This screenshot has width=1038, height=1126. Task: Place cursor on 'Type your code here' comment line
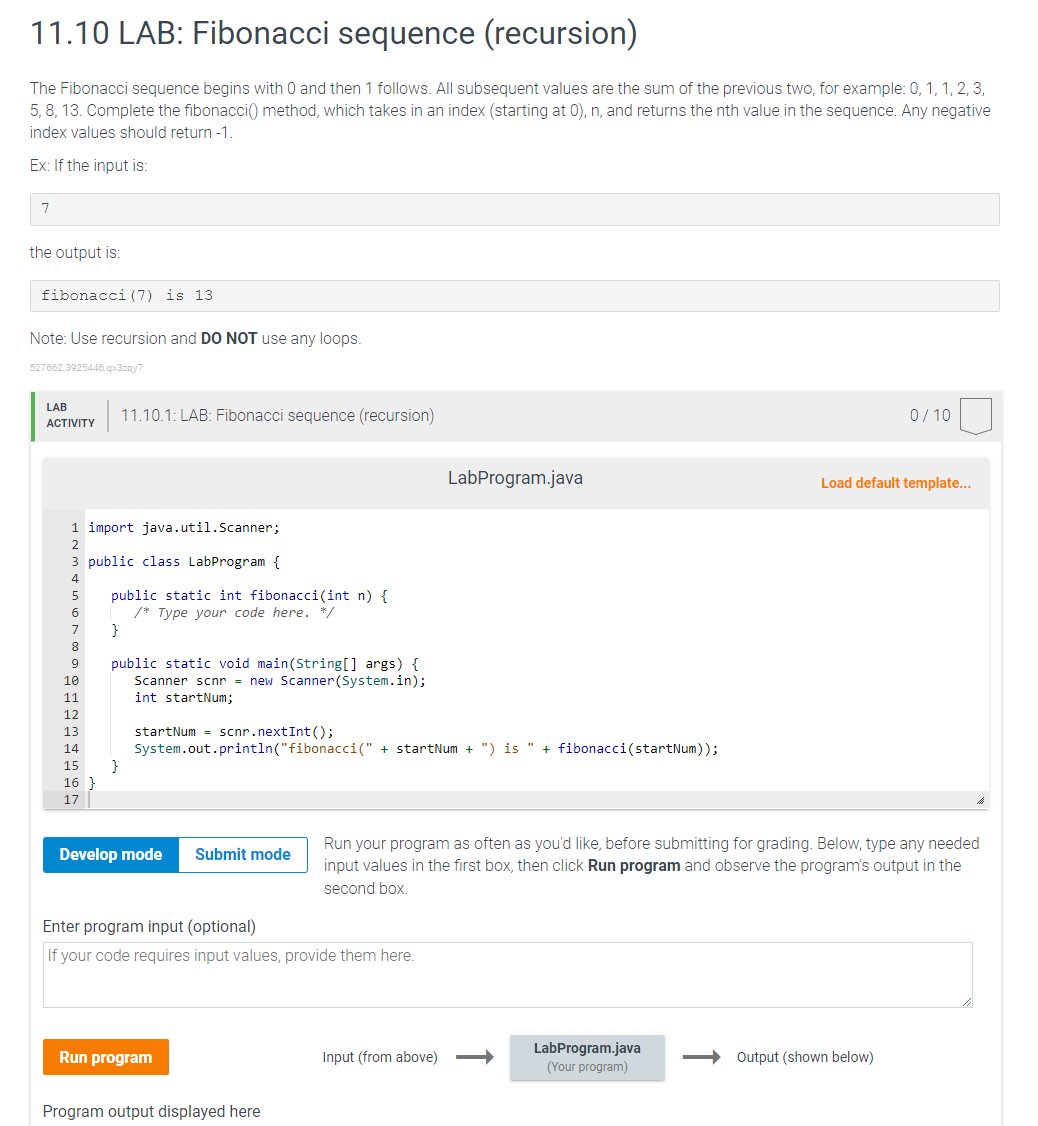pos(234,612)
